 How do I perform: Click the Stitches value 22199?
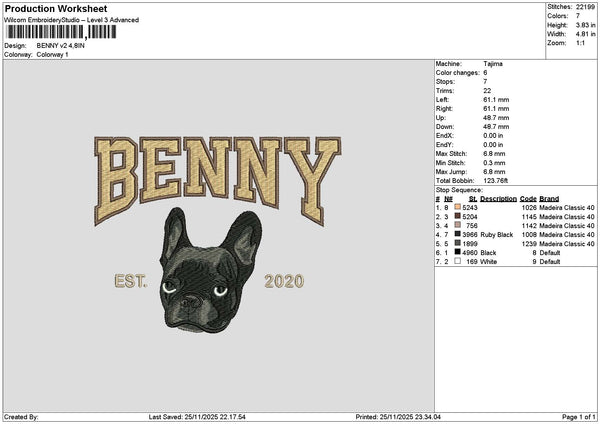(x=585, y=7)
